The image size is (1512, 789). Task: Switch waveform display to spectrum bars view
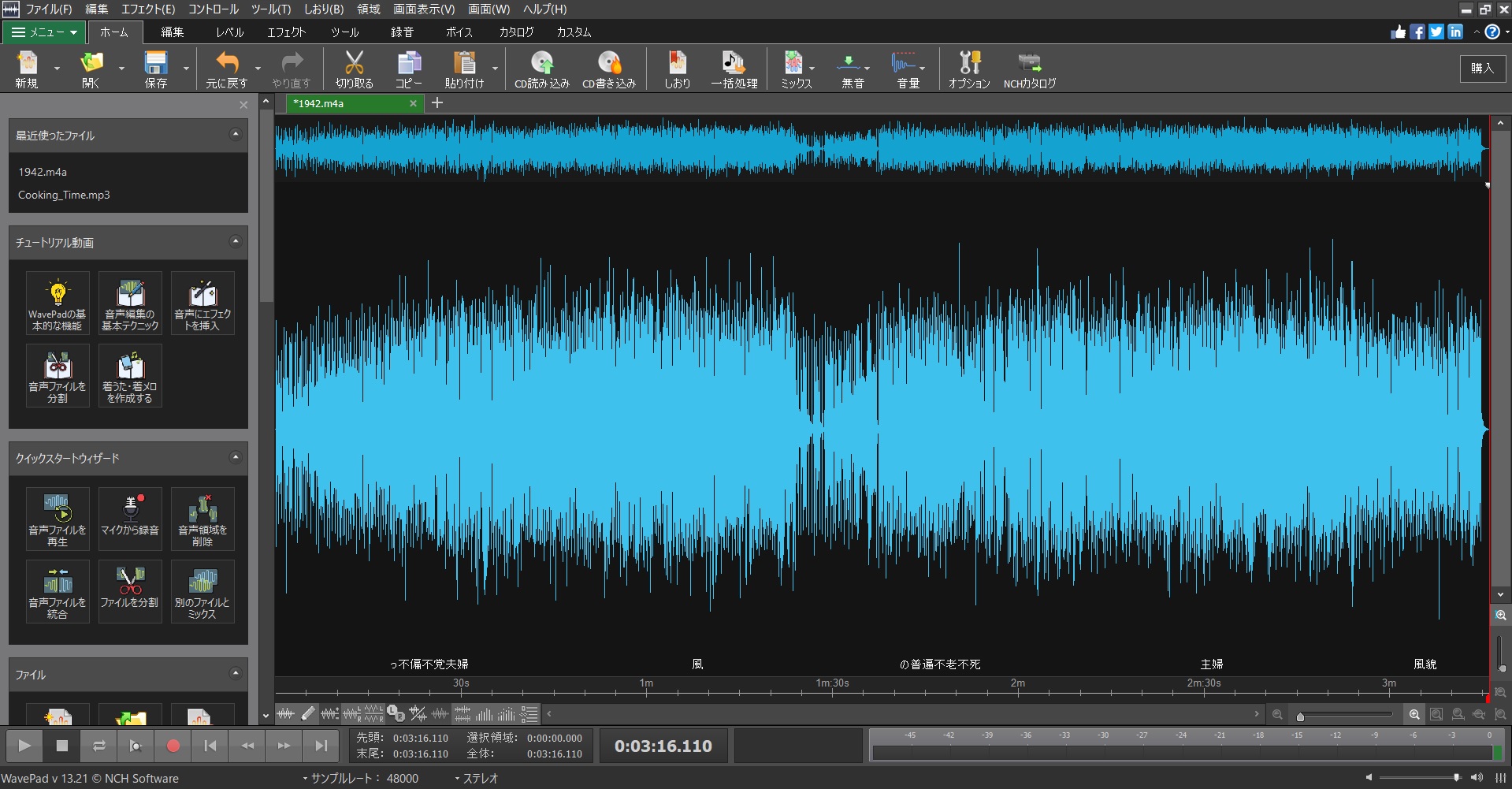tap(483, 715)
